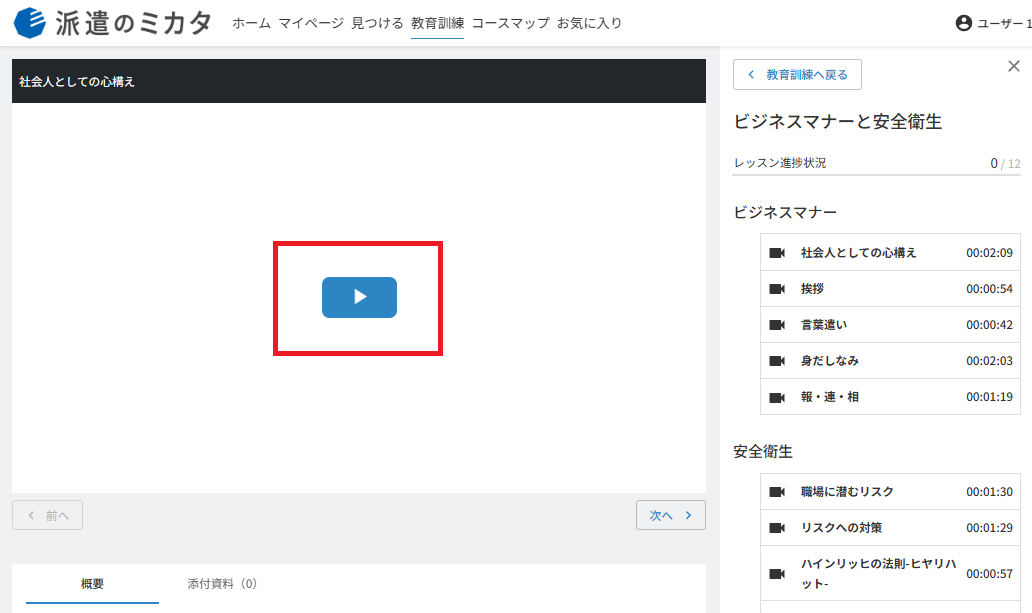Play the lesson video

[359, 297]
